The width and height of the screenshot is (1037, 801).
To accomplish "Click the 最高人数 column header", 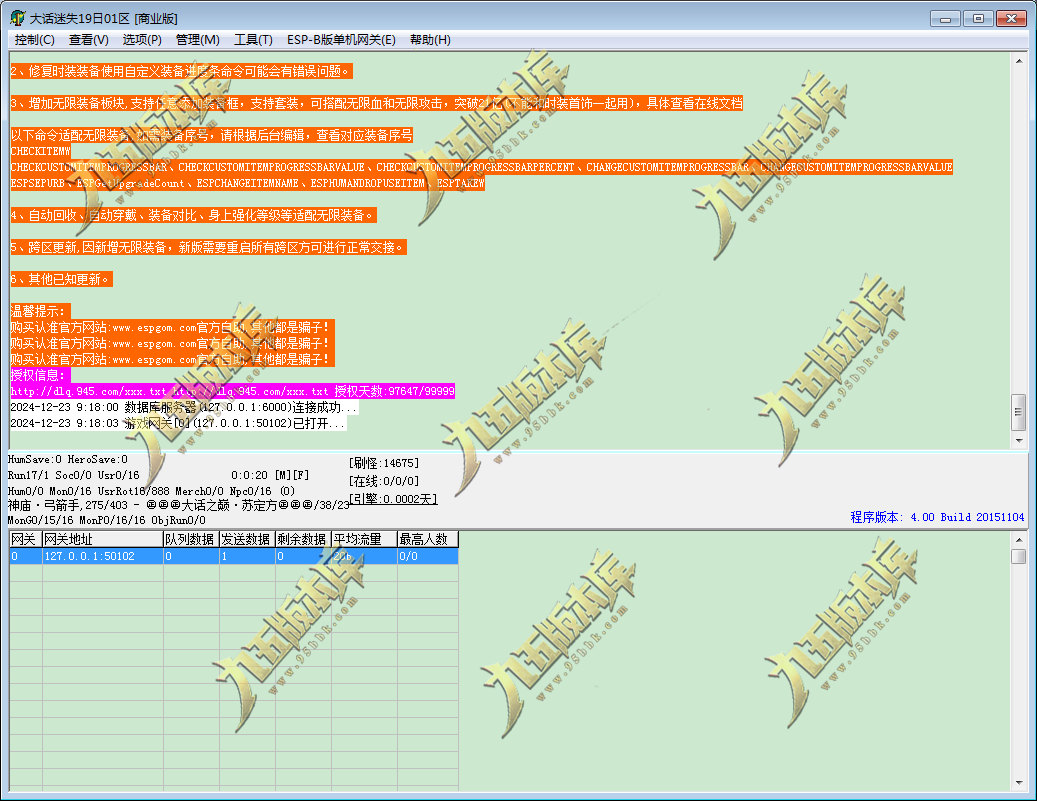I will (427, 539).
